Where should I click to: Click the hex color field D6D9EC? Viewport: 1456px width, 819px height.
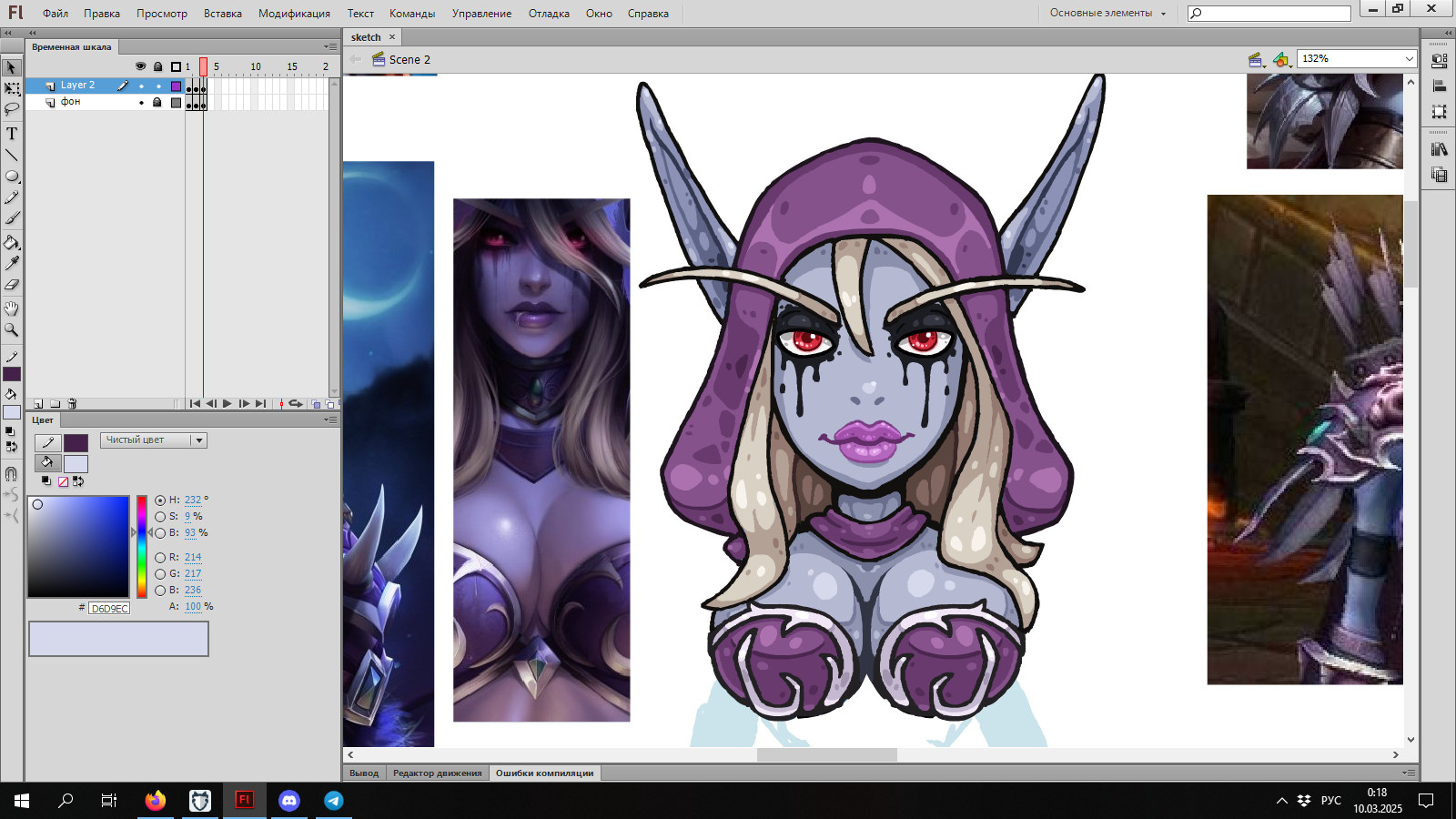pyautogui.click(x=109, y=609)
